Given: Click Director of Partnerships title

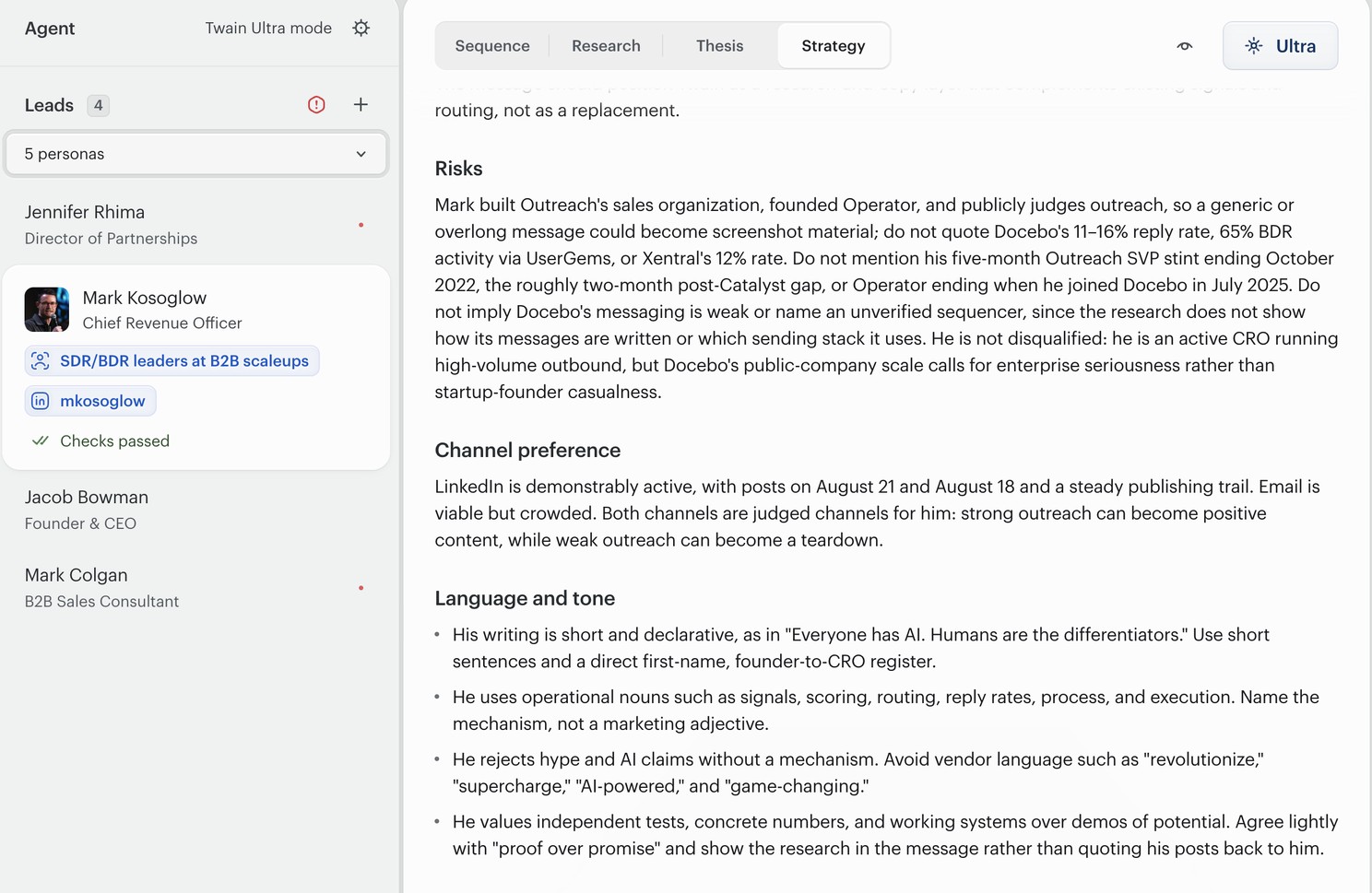Looking at the screenshot, I should pos(111,239).
